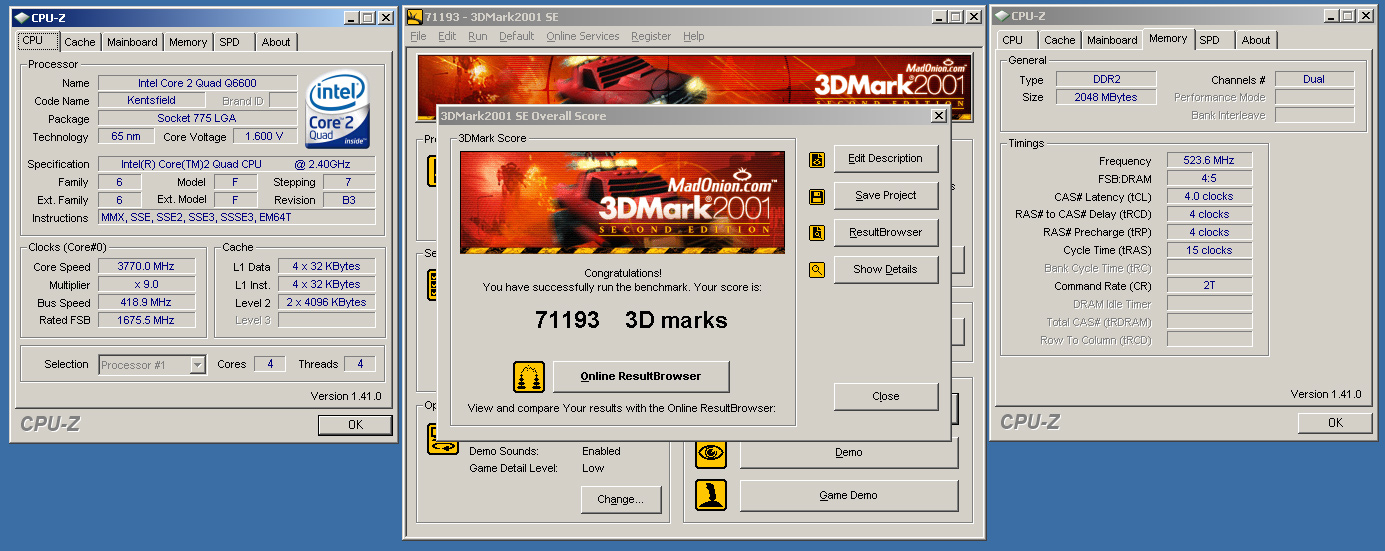Viewport: 1385px width, 551px height.
Task: Click the Core Voltage 1.600 V field
Action: pyautogui.click(x=265, y=137)
